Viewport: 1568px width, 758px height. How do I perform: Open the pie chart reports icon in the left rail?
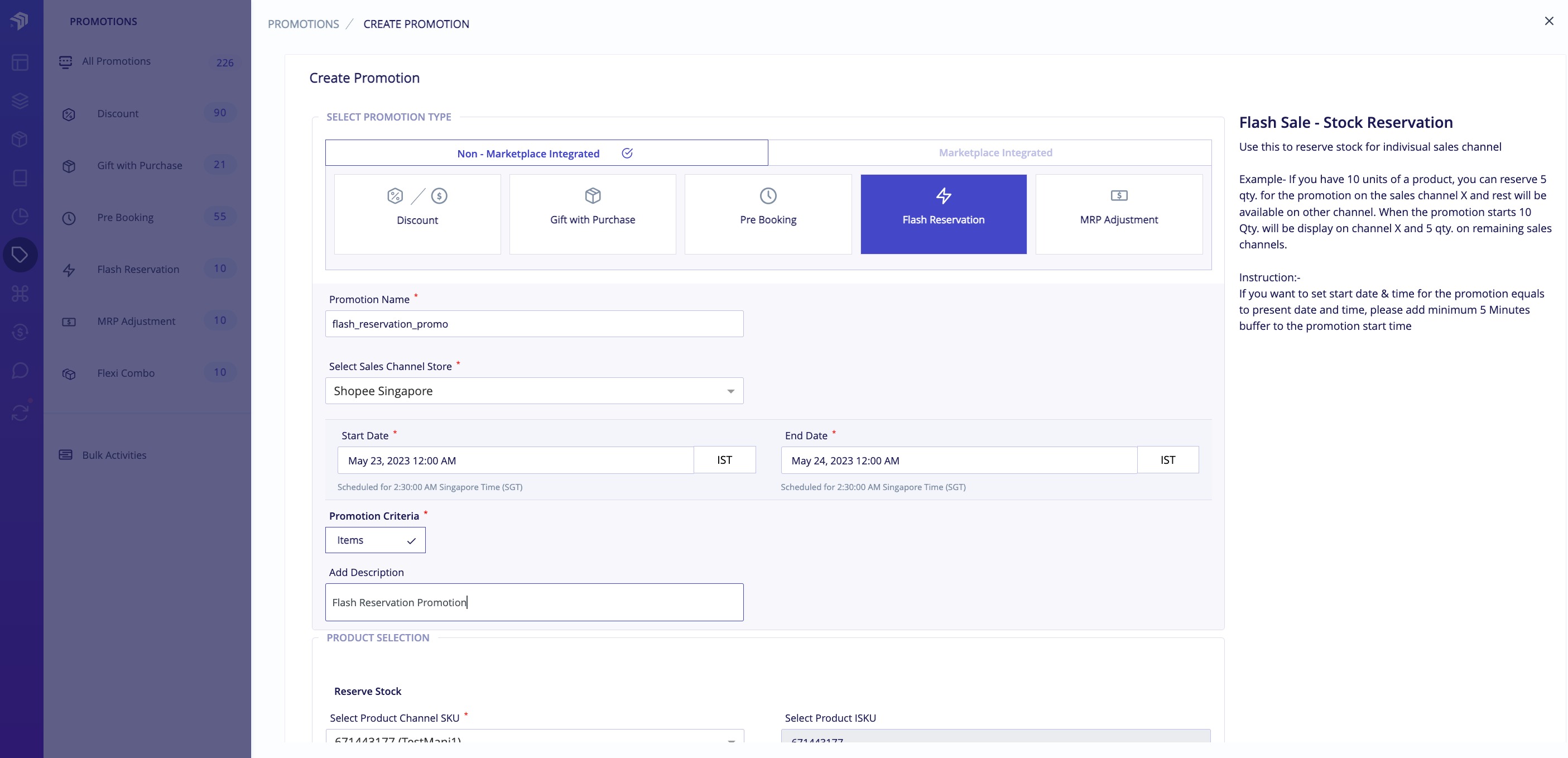pos(20,216)
